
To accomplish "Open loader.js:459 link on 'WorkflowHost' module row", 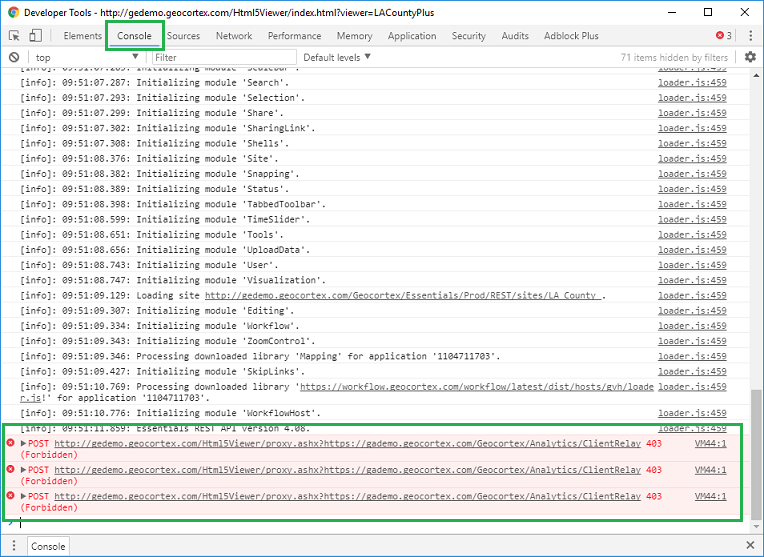I will coord(692,413).
